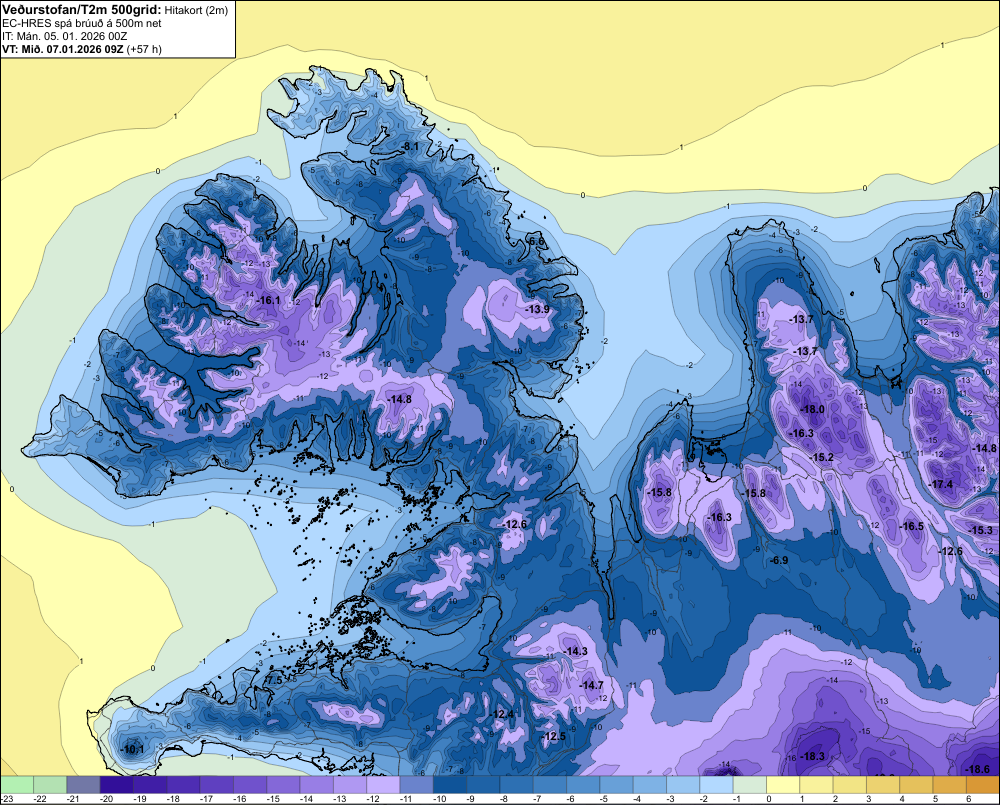The image size is (1000, 805).
Task: Click the dark blue legend swatch at -10
Action: 450,785
